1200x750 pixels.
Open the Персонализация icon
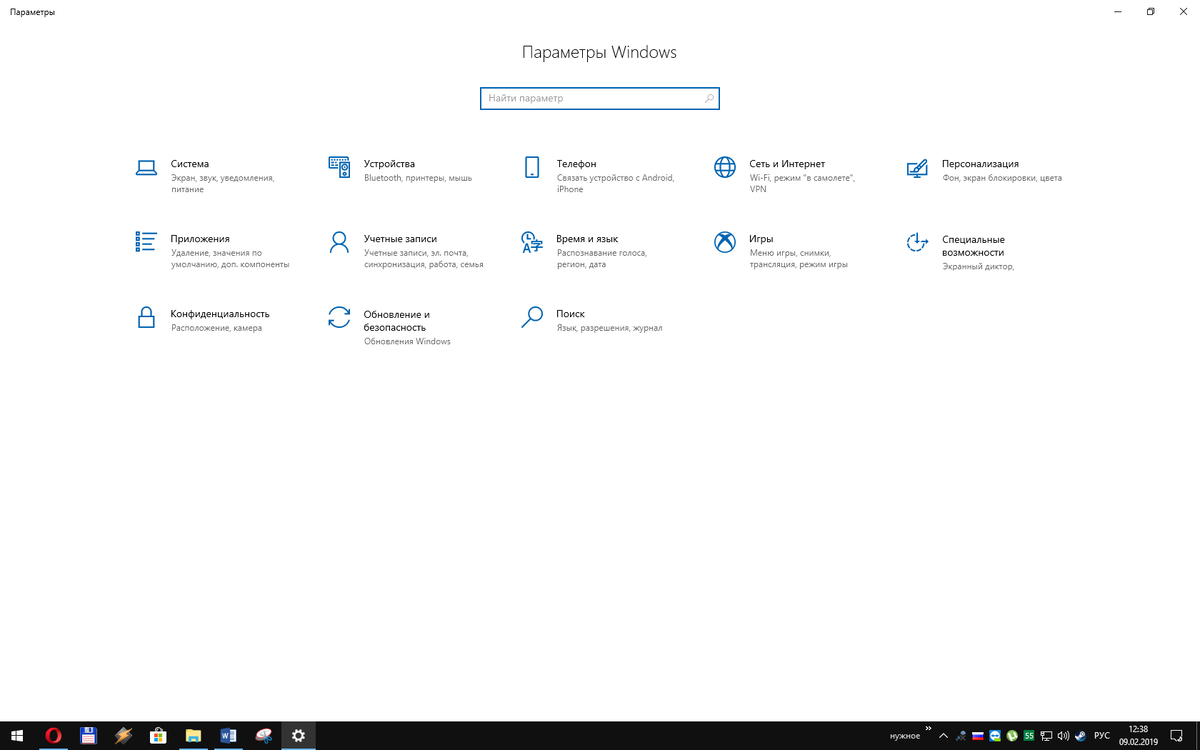click(917, 168)
